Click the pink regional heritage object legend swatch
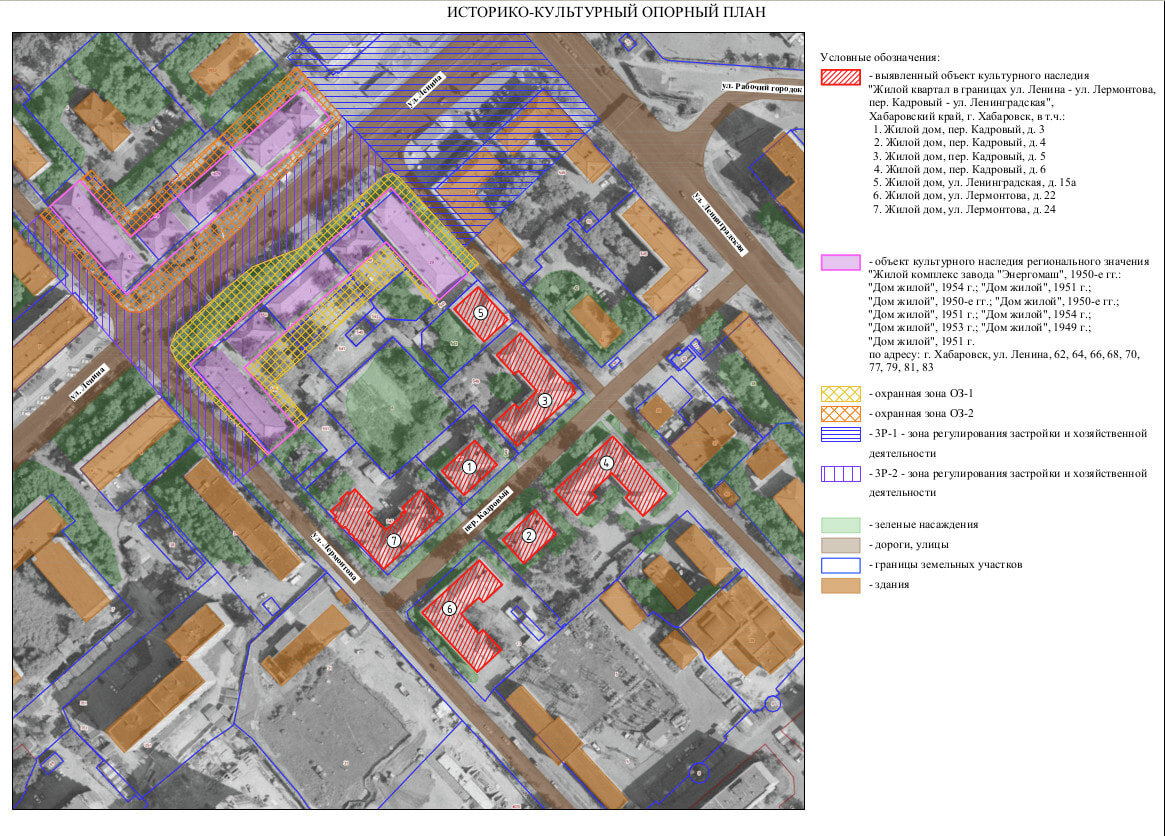 click(x=840, y=262)
